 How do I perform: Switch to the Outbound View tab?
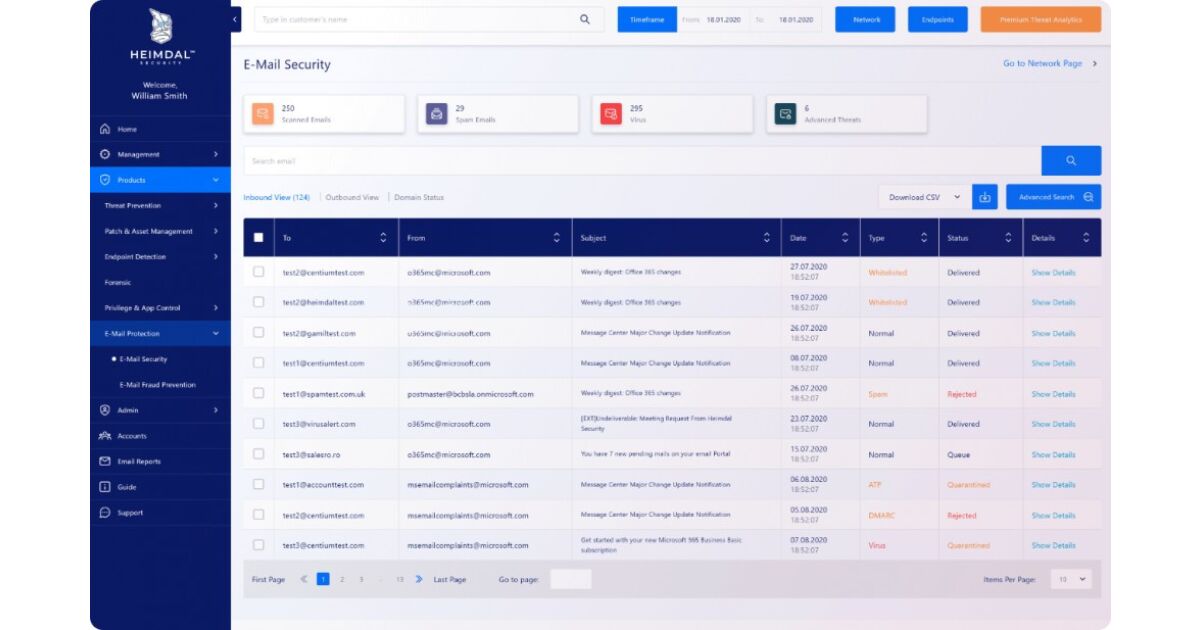352,198
